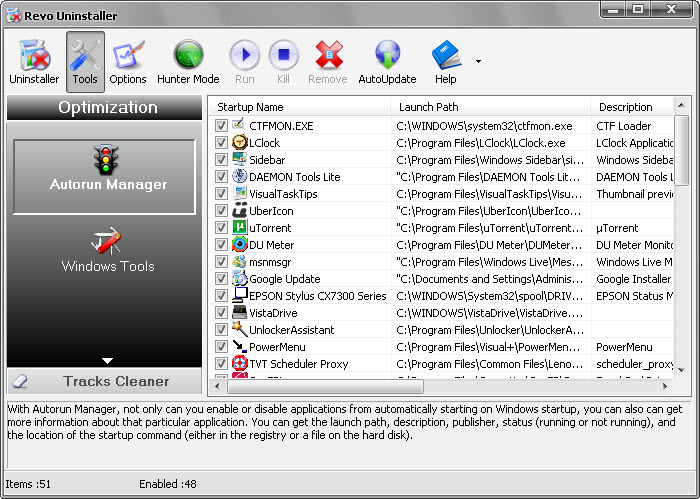This screenshot has width=700, height=499.
Task: Sort by Startup Name column header
Action: tap(300, 107)
